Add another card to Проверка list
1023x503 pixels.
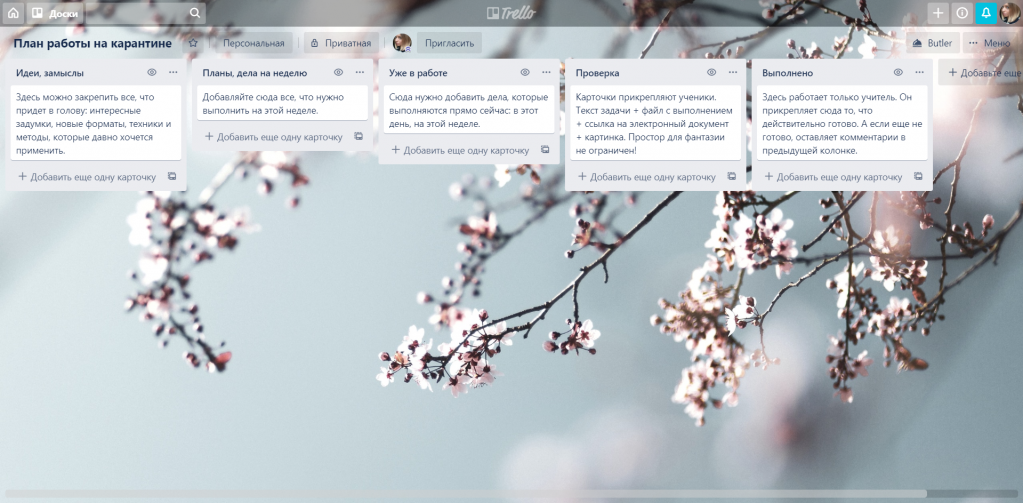click(x=647, y=177)
